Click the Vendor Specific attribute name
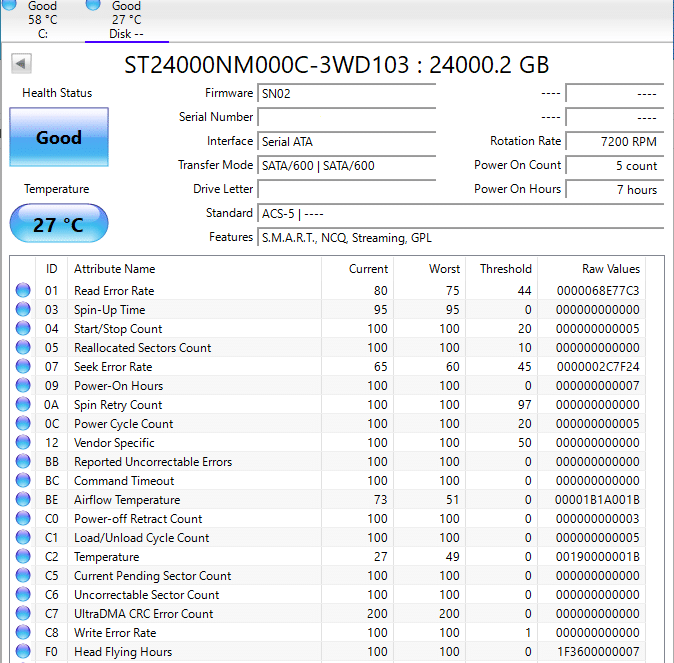The width and height of the screenshot is (674, 663). [114, 443]
